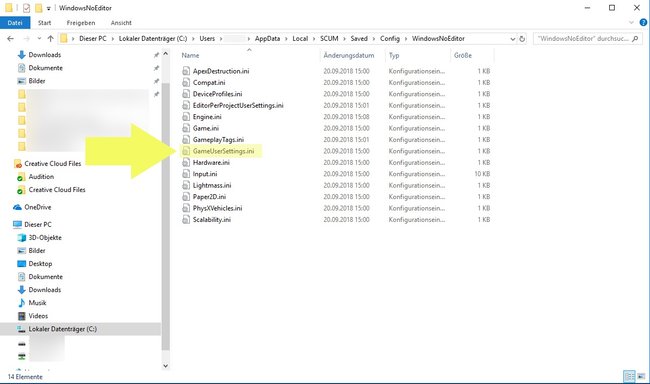The image size is (650, 384).
Task: Sort by Typ column header
Action: point(394,55)
